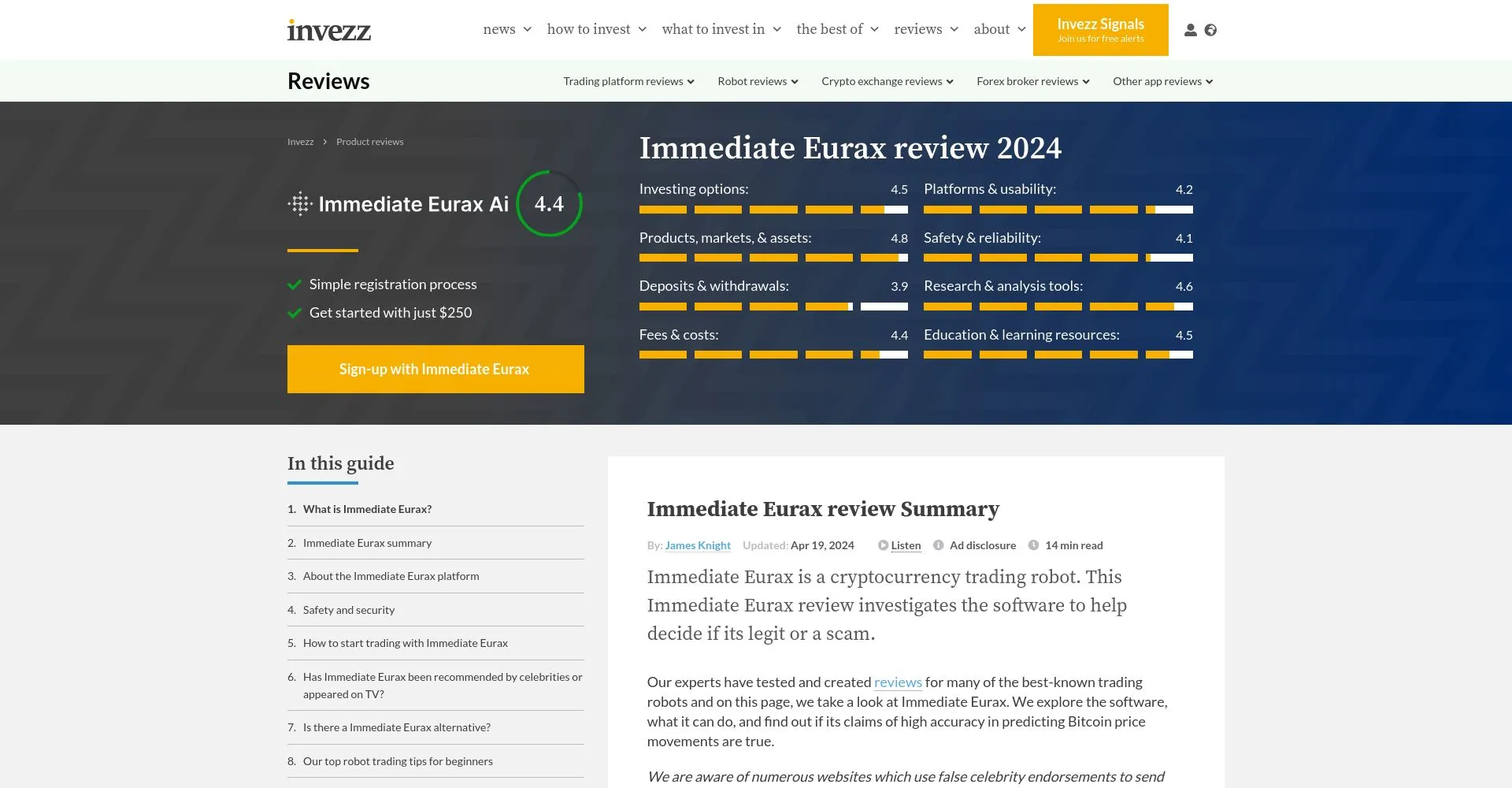Jump to Safety and security section

click(349, 610)
